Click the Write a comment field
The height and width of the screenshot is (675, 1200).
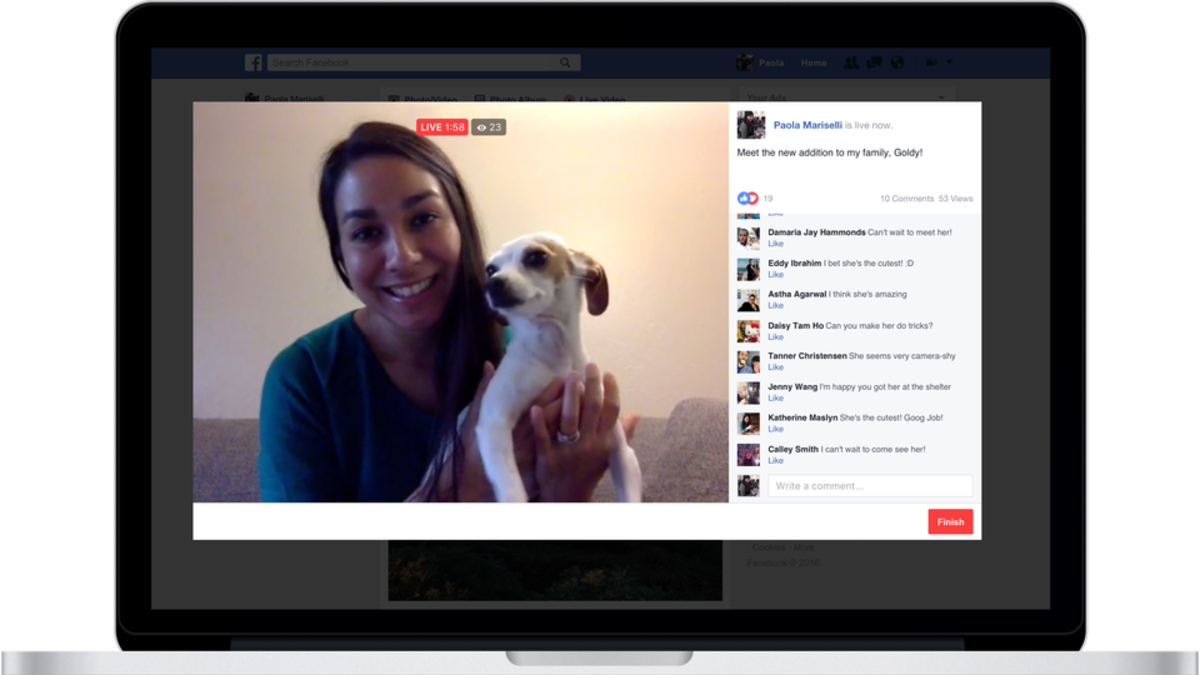869,486
